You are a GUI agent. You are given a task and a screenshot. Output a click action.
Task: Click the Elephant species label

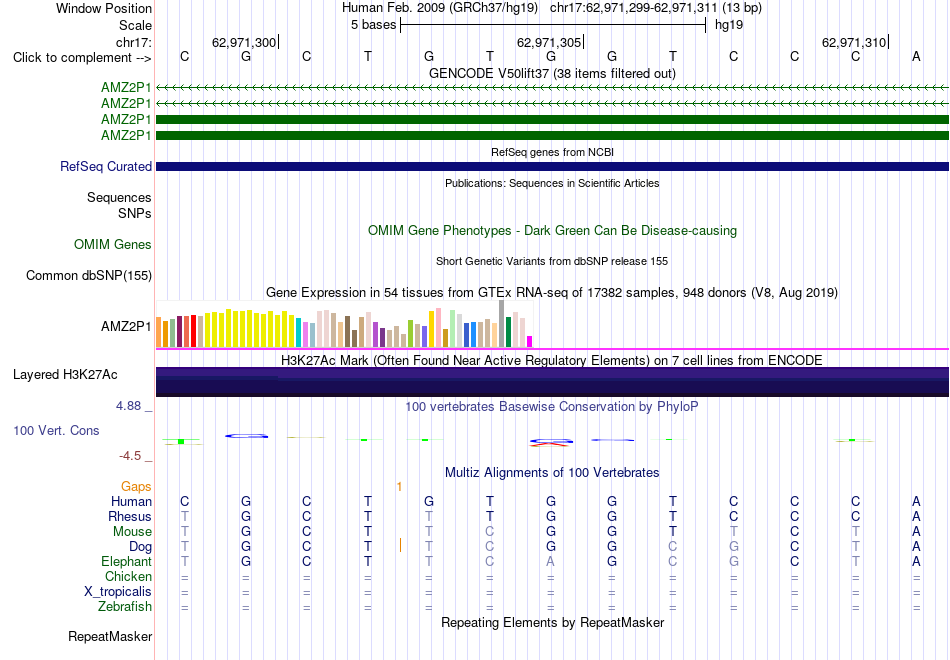point(126,562)
